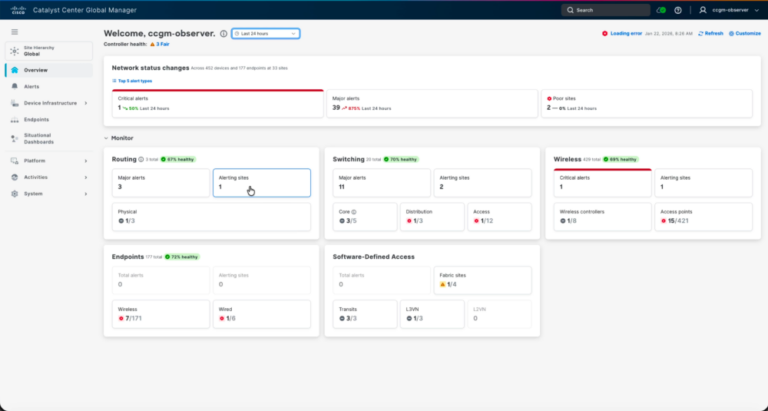This screenshot has width=768, height=411.
Task: Click the Alerts bell icon
Action: (14, 87)
